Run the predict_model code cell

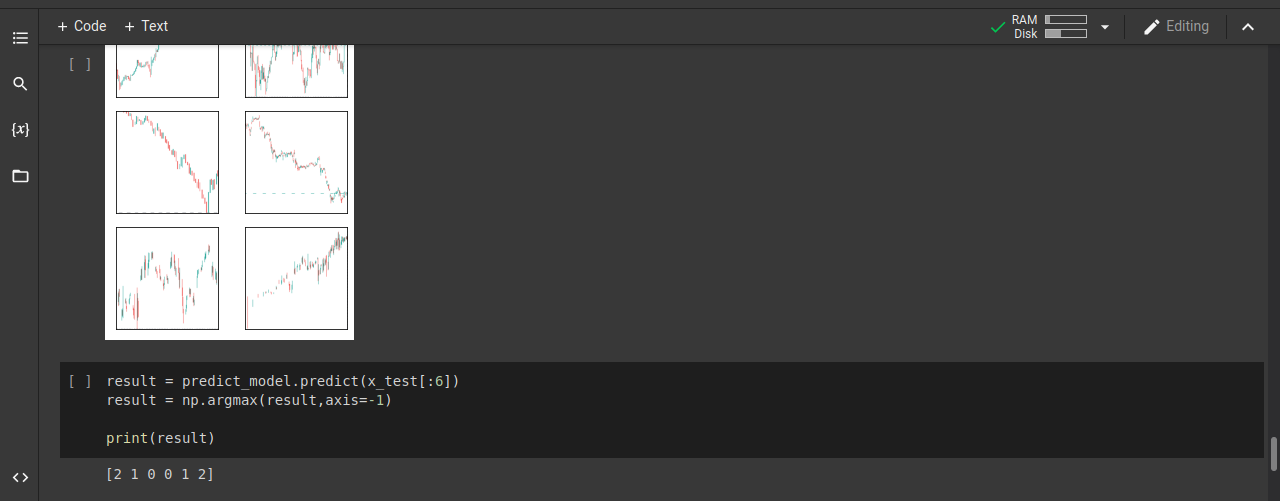pos(80,381)
